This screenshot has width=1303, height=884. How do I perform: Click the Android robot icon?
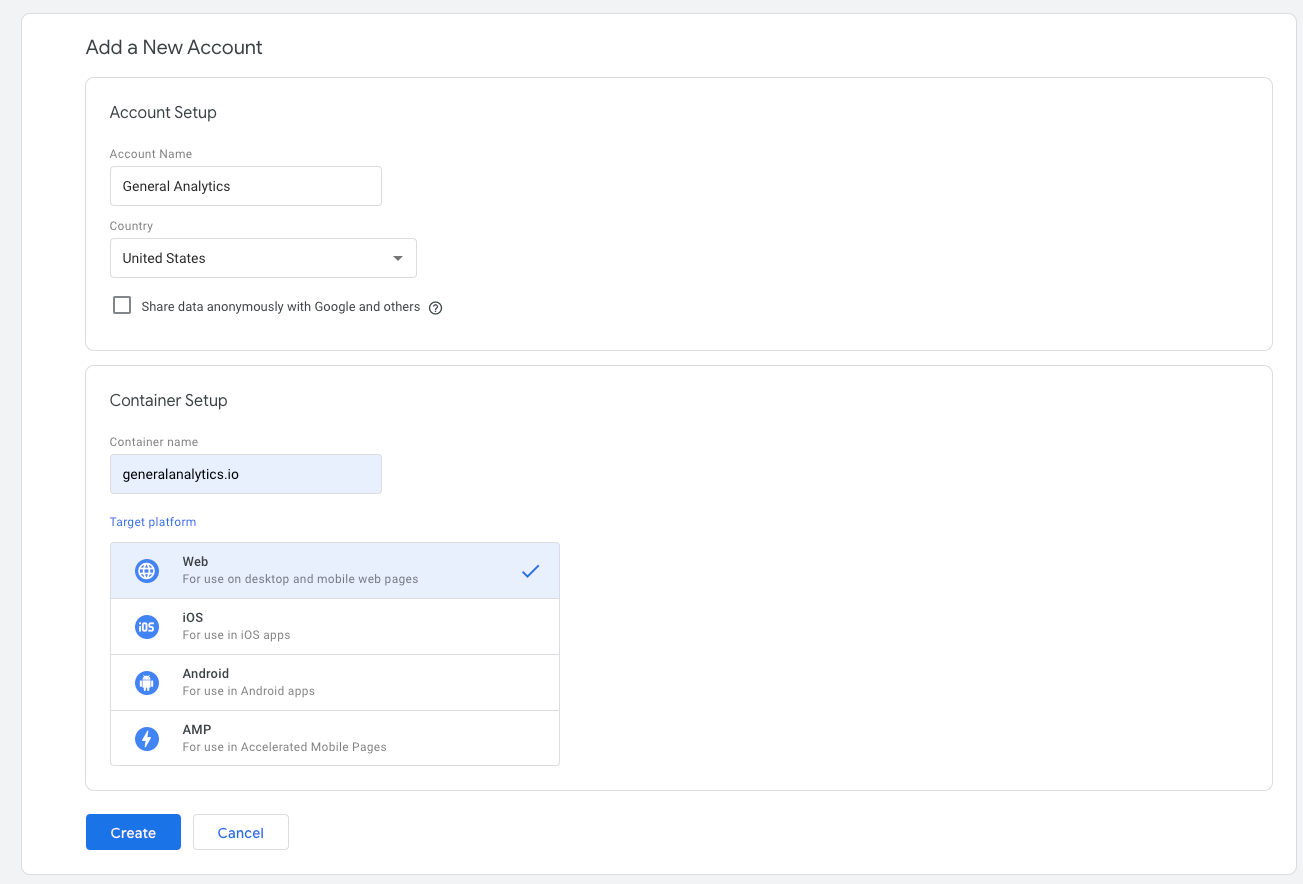pyautogui.click(x=147, y=683)
